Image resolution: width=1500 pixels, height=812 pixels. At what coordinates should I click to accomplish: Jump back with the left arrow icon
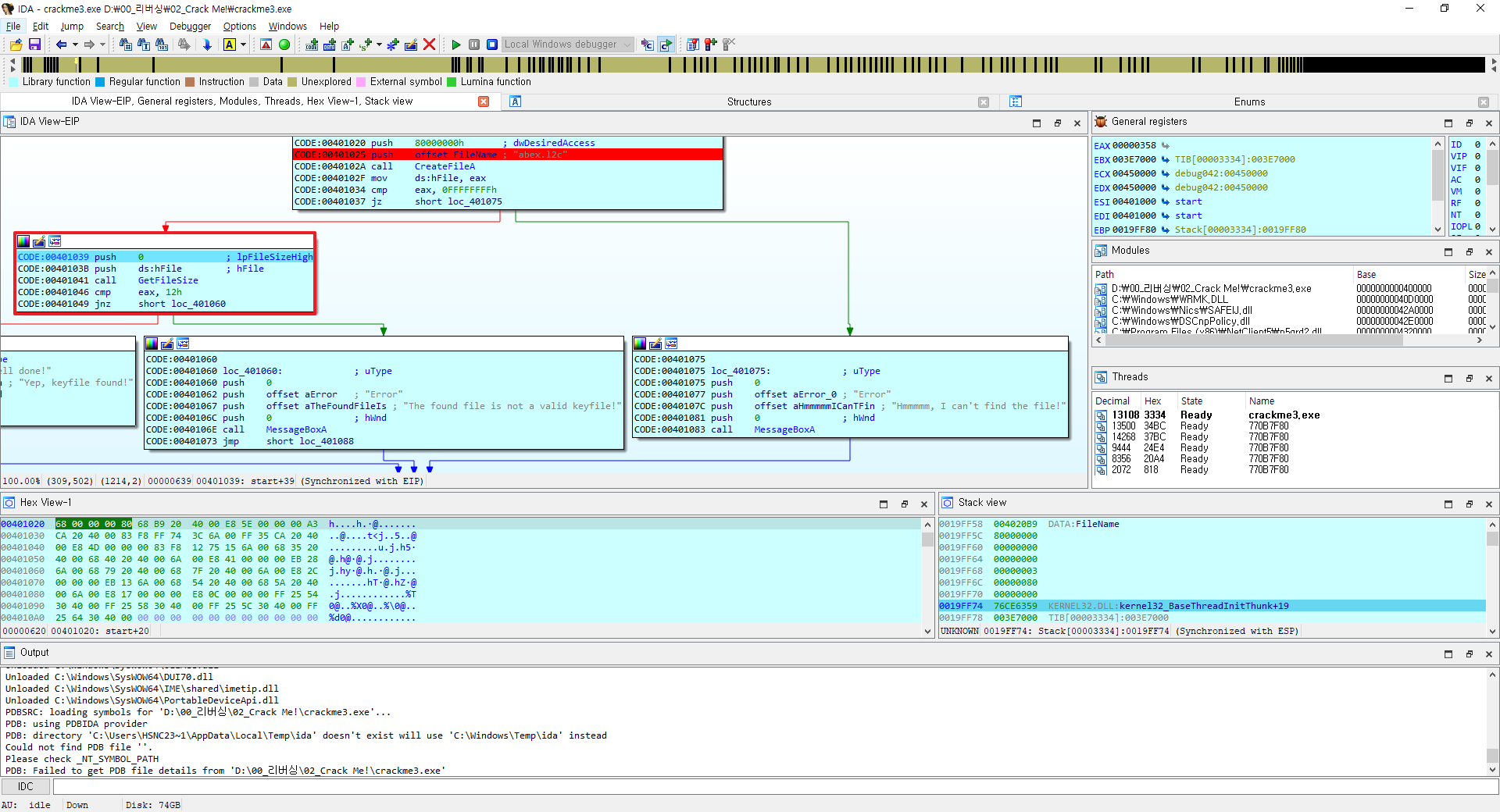(x=61, y=45)
